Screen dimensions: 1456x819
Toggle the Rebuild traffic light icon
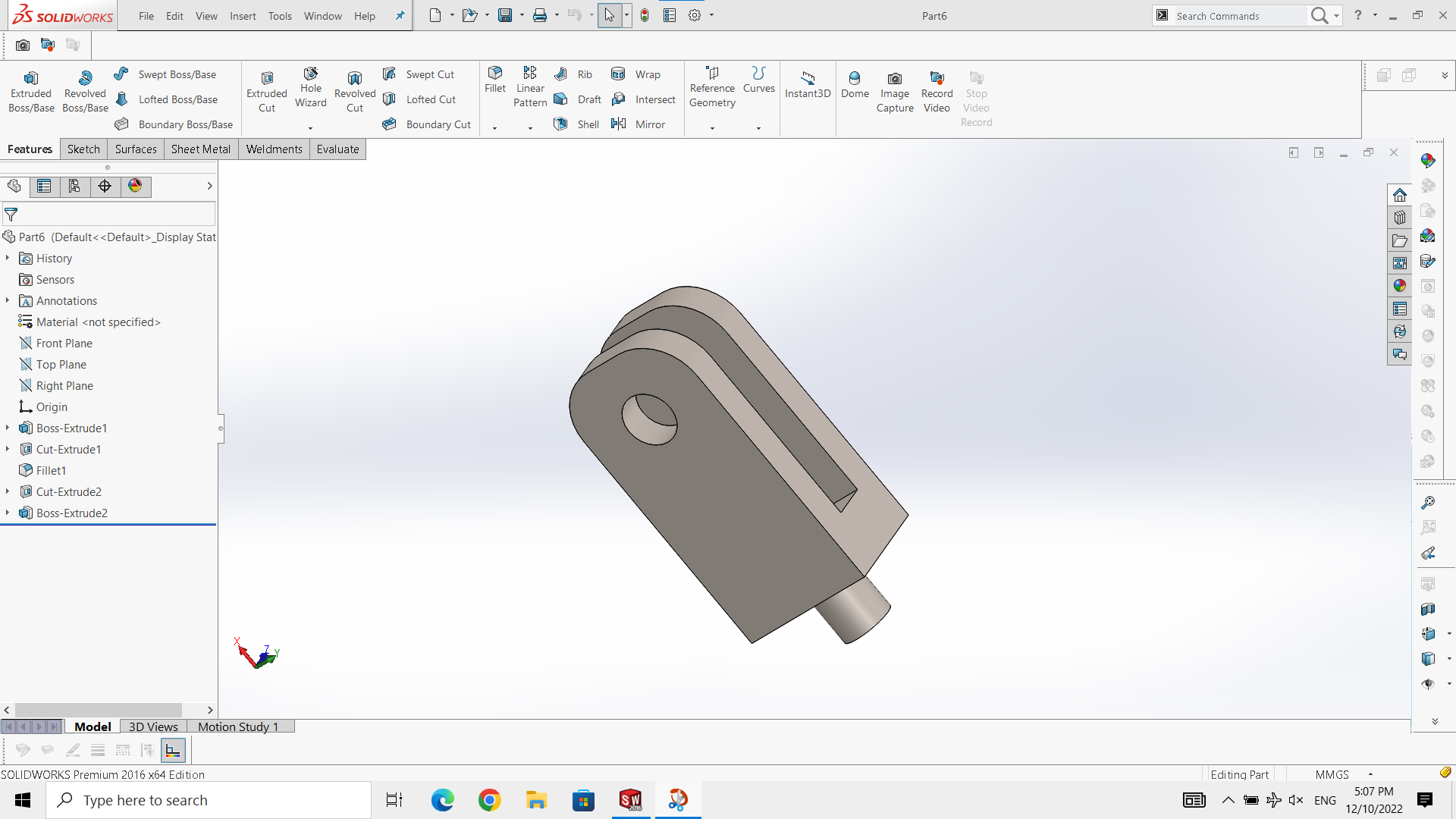coord(645,16)
